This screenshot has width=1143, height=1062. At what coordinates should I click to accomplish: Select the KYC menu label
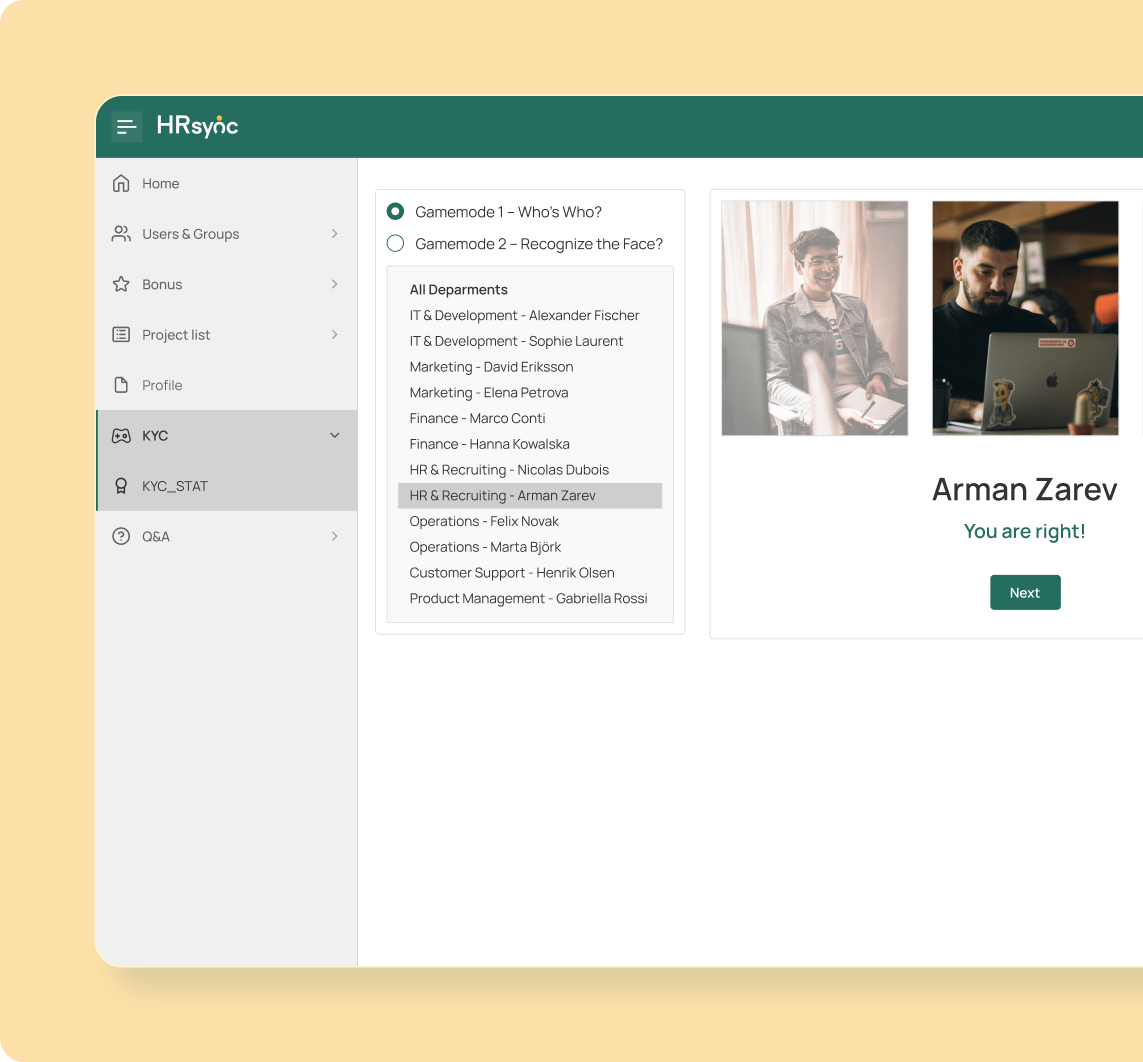click(155, 436)
